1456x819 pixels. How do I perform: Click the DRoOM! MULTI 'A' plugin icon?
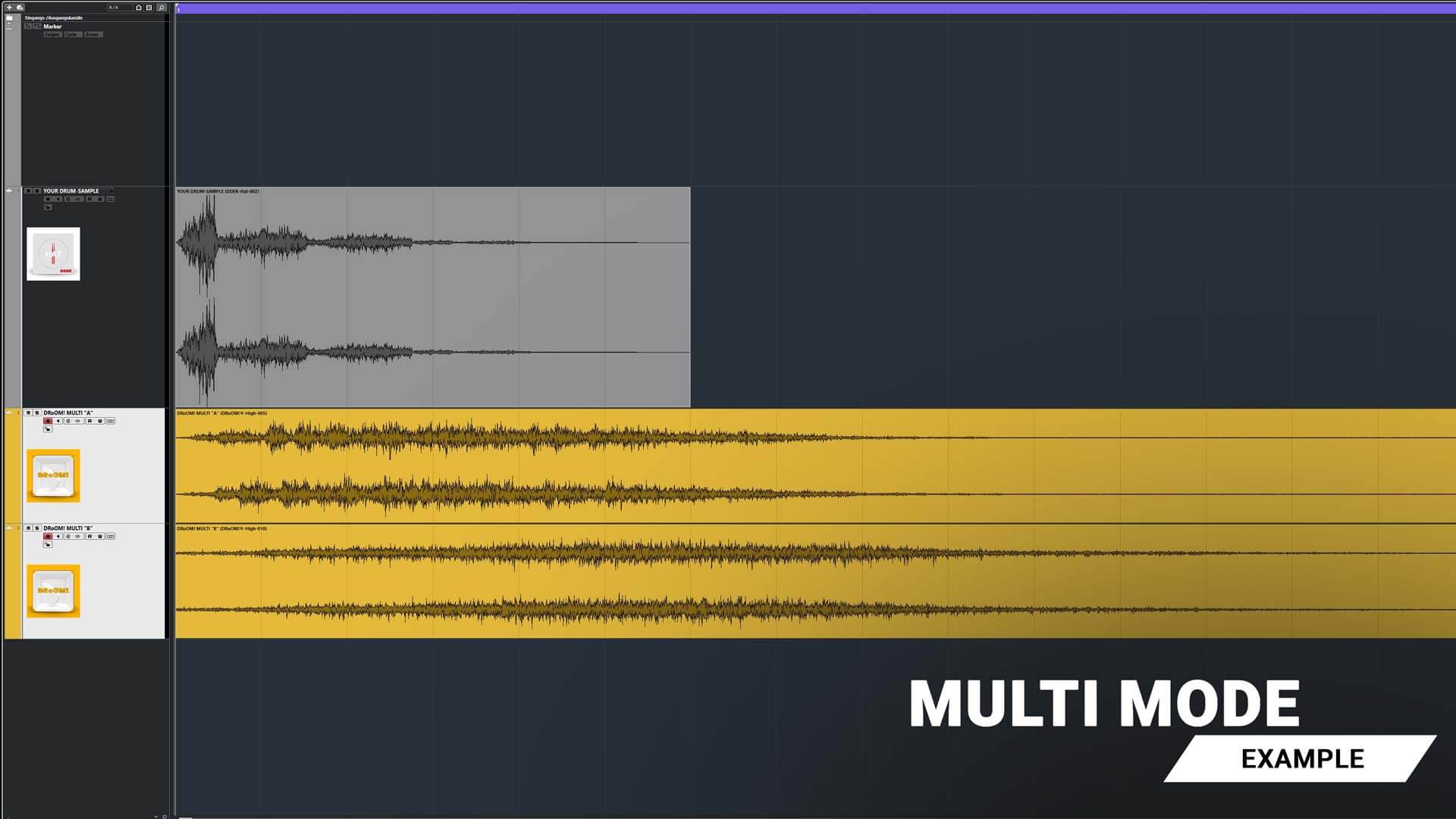53,475
